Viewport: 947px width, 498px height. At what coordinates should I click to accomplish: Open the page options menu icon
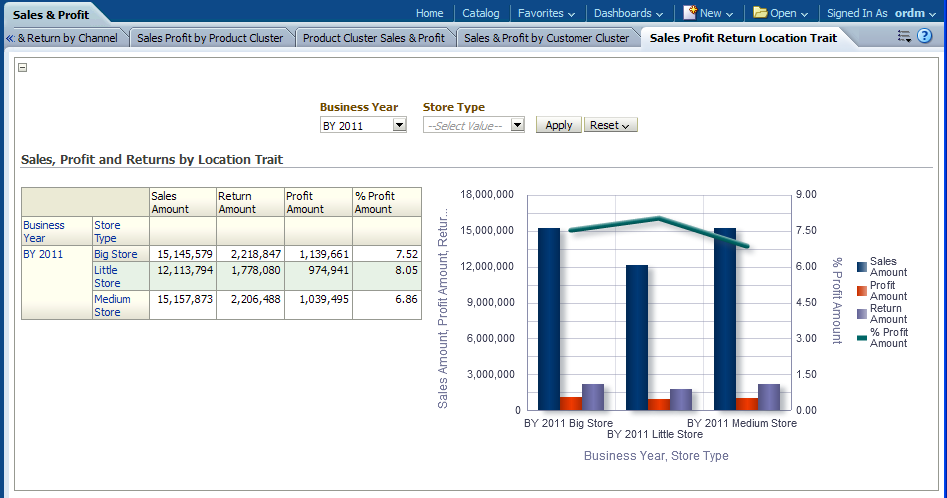pyautogui.click(x=904, y=37)
